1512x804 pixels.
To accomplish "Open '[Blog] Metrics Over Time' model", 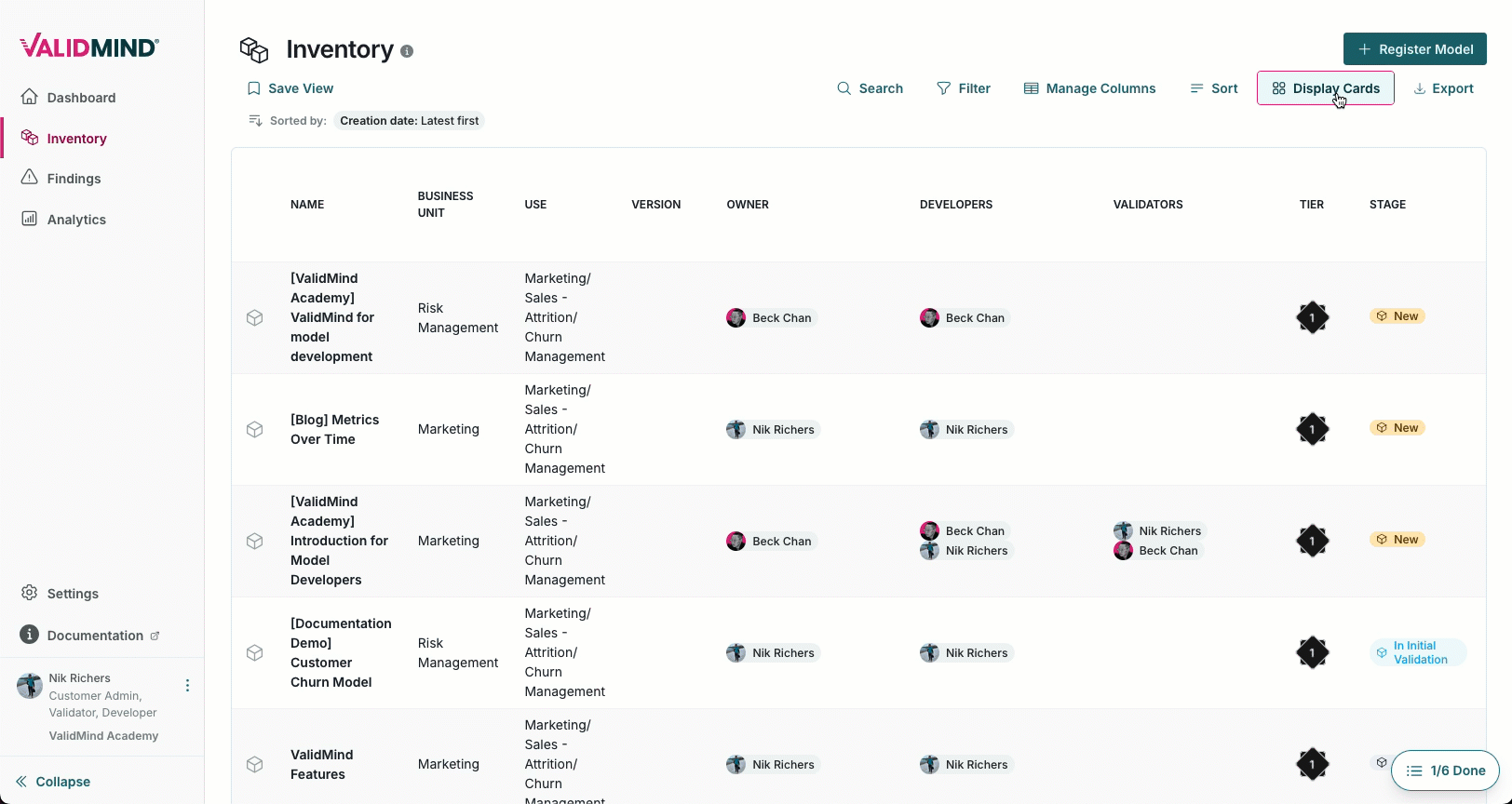I will 335,429.
